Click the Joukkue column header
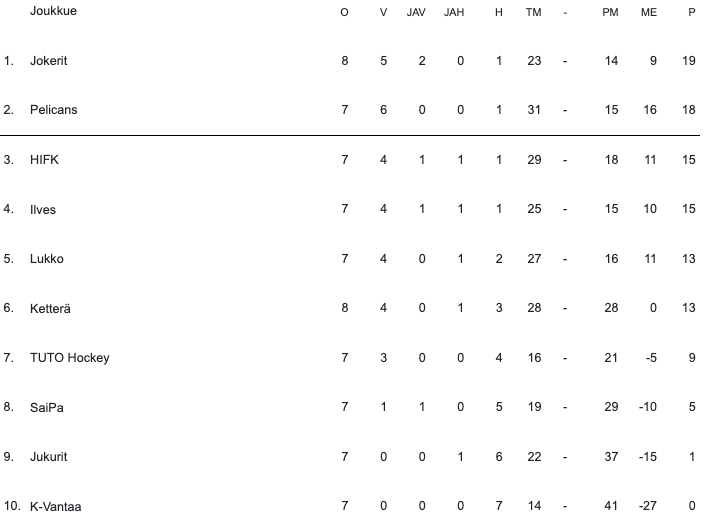704x523 pixels. [54, 12]
